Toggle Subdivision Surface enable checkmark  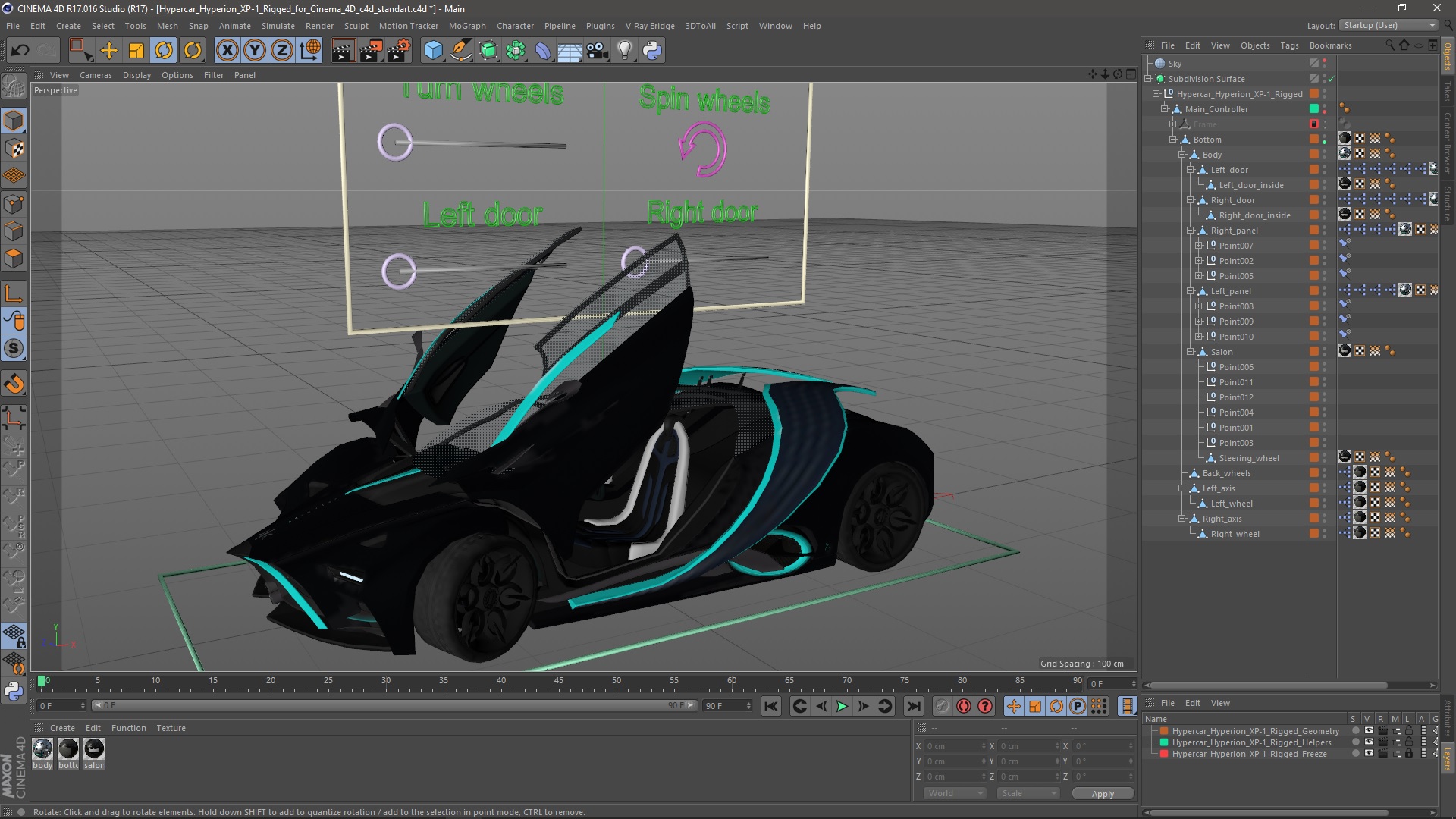pyautogui.click(x=1331, y=79)
